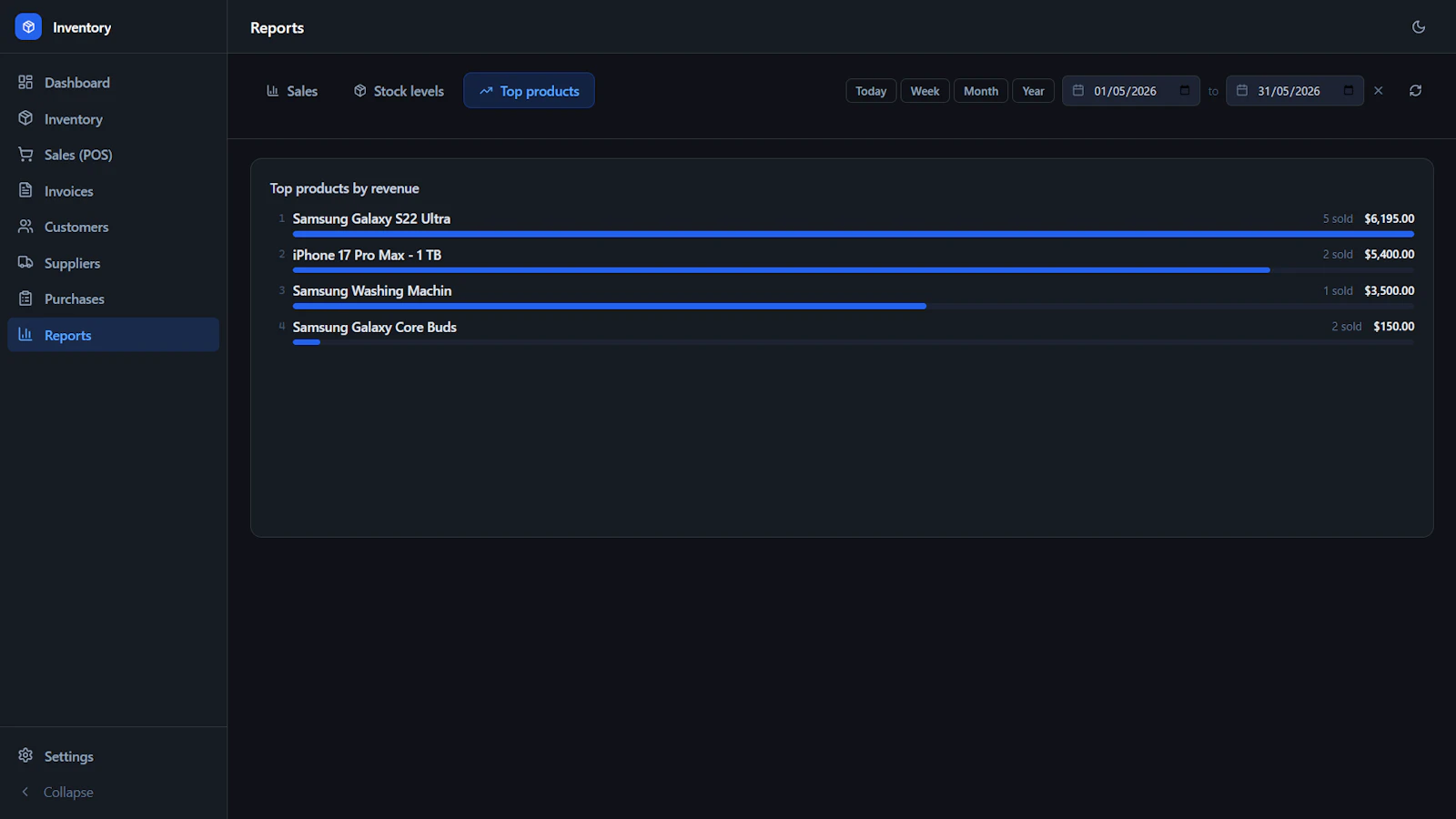1456x819 pixels.
Task: Filter report by Week
Action: (x=925, y=91)
